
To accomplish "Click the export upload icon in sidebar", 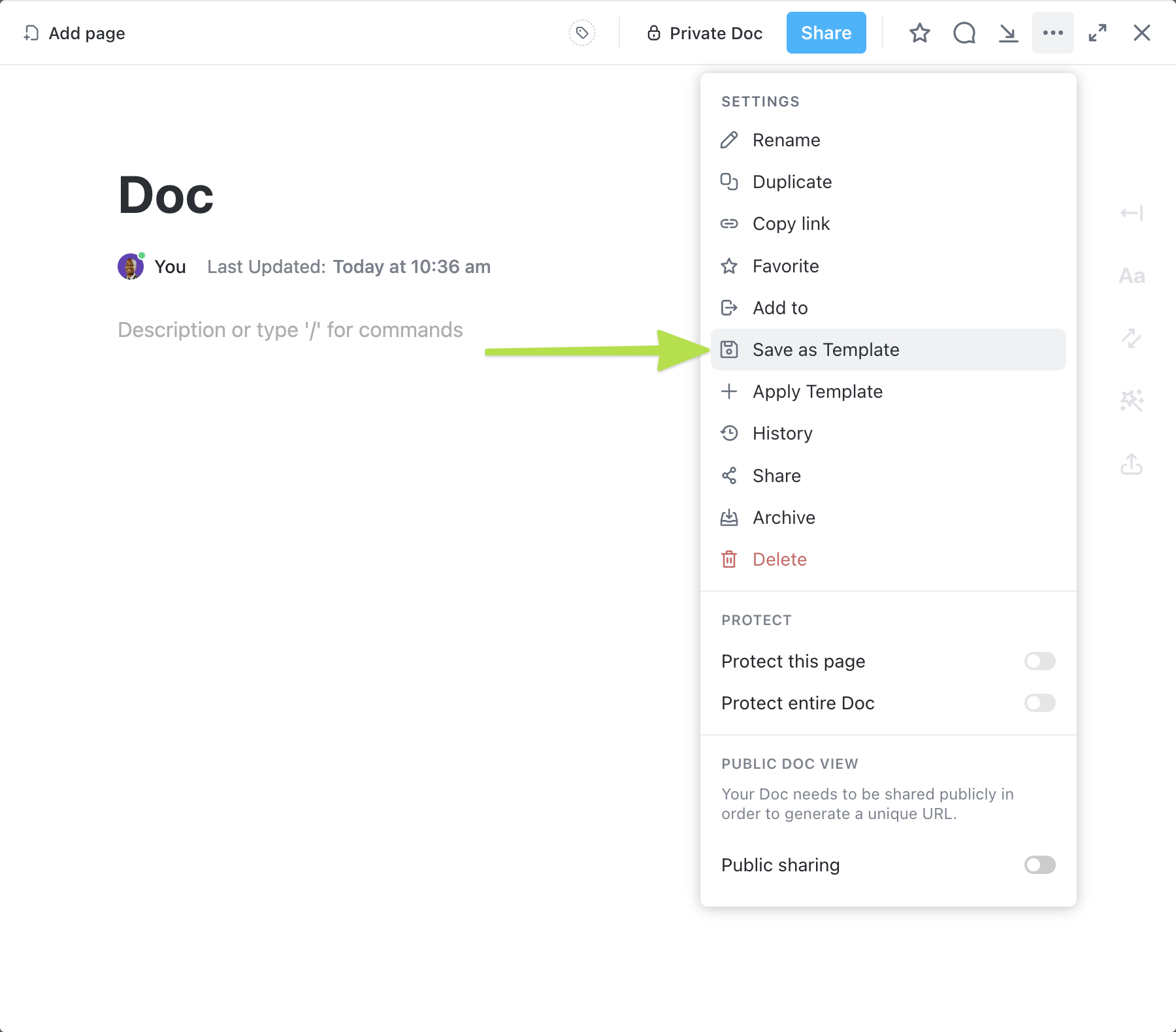I will pos(1132,464).
